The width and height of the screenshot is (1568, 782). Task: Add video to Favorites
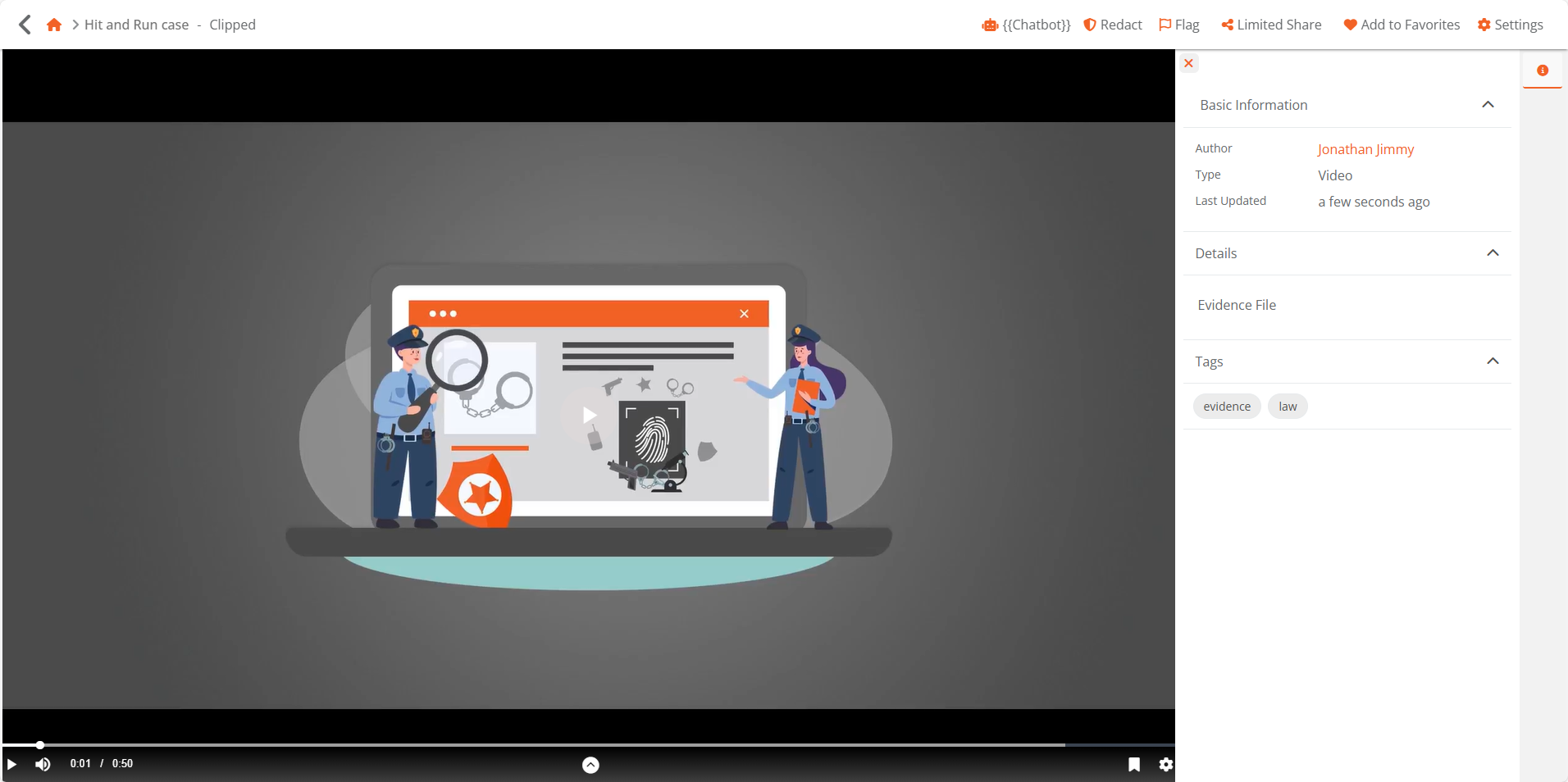coord(1402,25)
